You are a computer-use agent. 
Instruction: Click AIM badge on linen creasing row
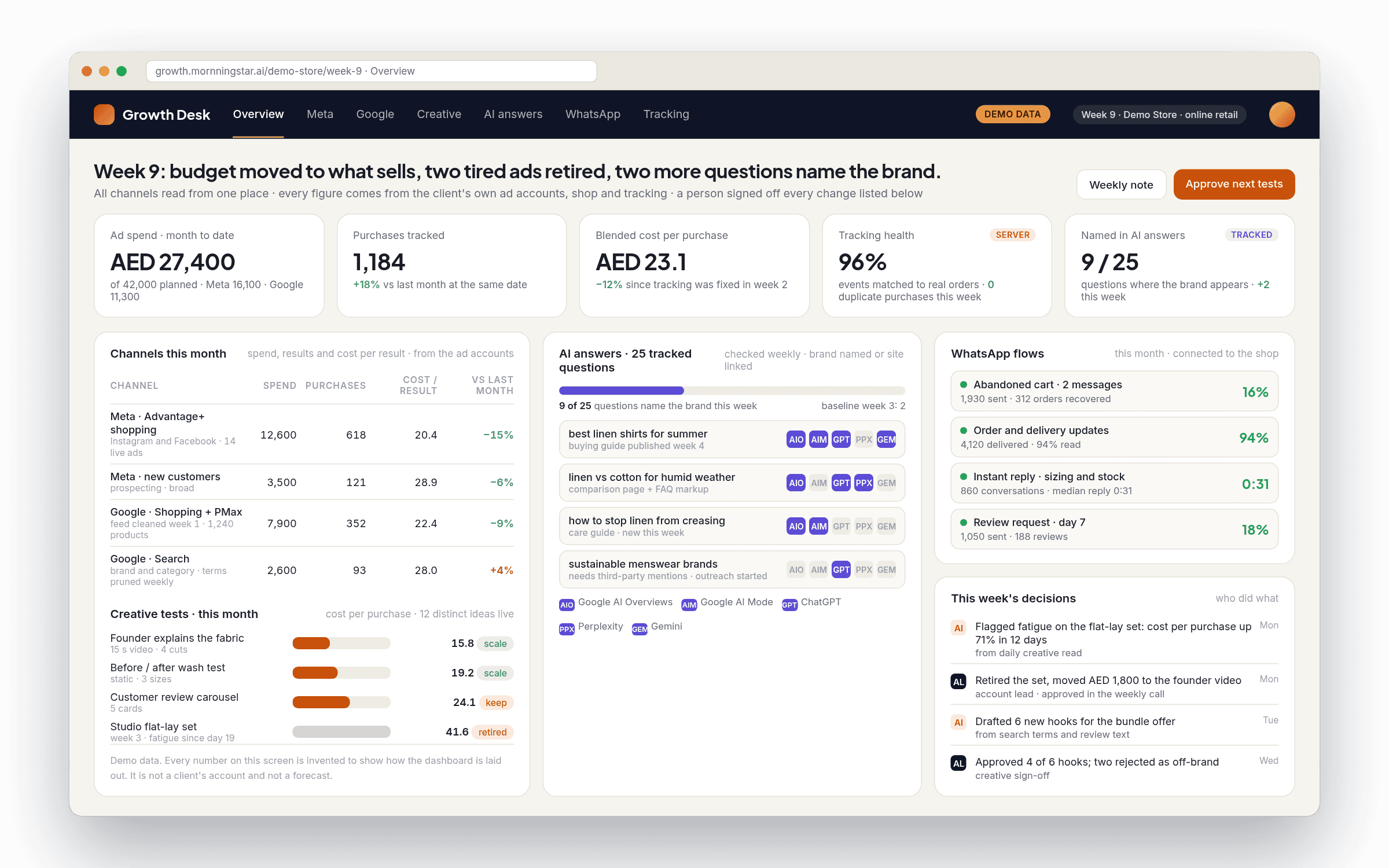tap(818, 526)
